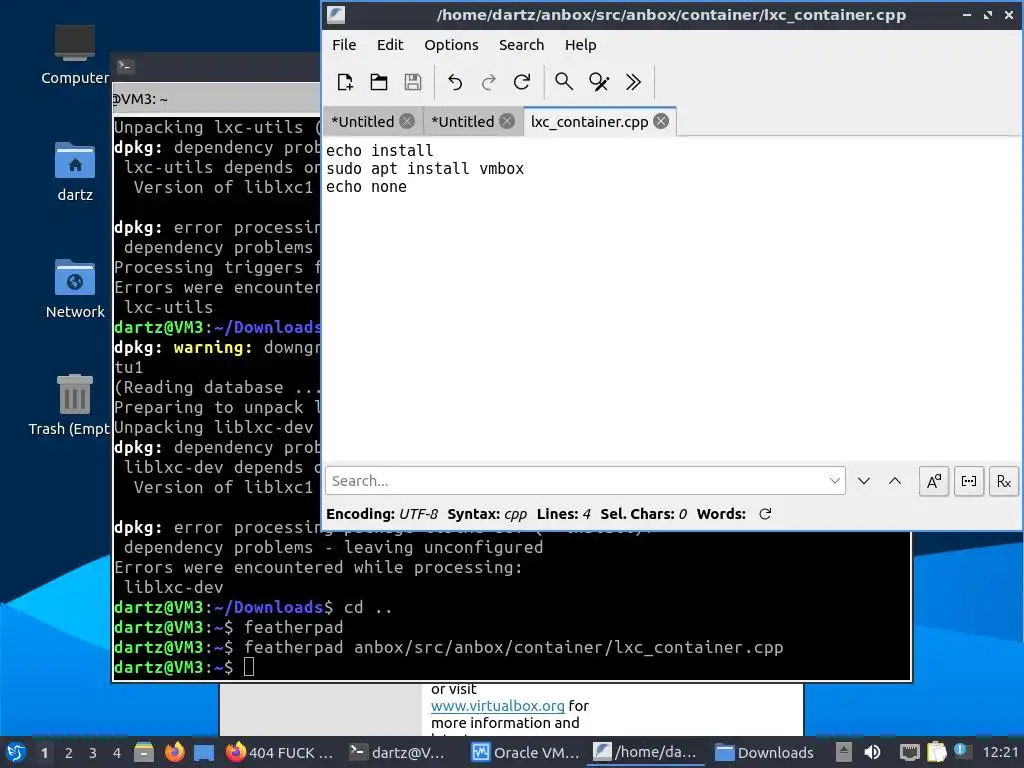Switch to the first *Untitled tab
Viewport: 1024px width, 768px height.
pyautogui.click(x=363, y=121)
